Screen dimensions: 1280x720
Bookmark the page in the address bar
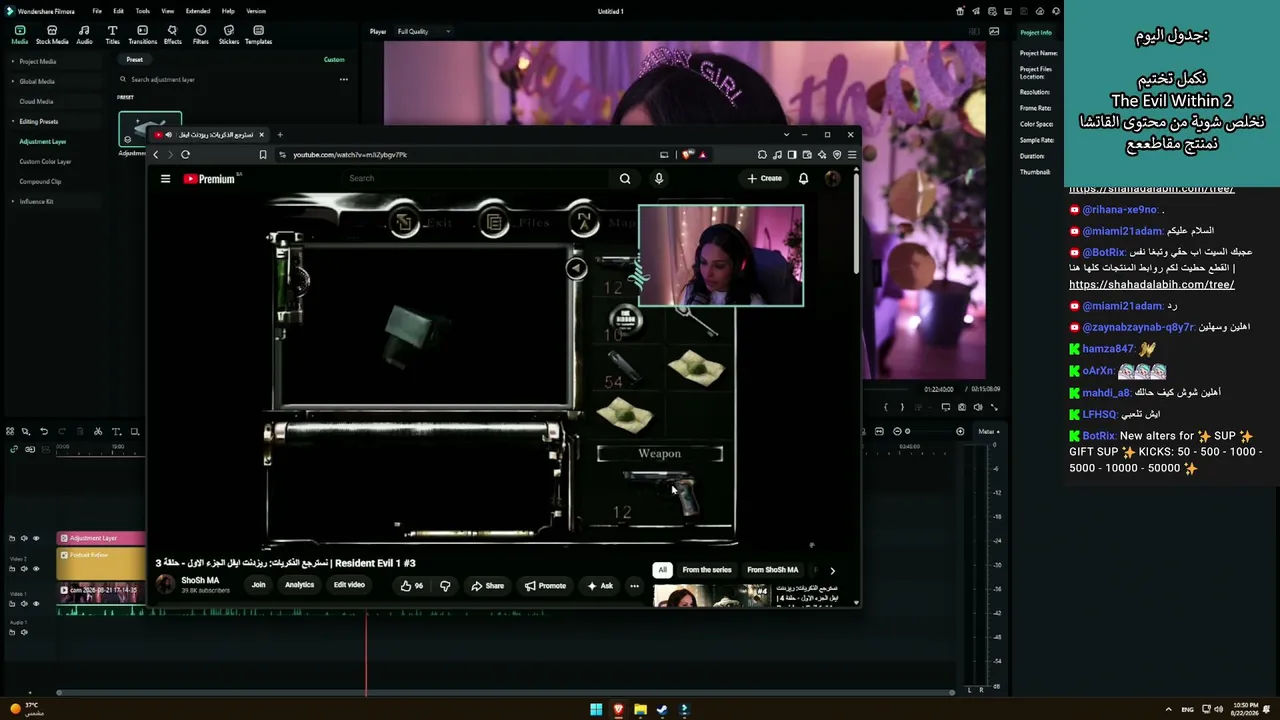(263, 155)
